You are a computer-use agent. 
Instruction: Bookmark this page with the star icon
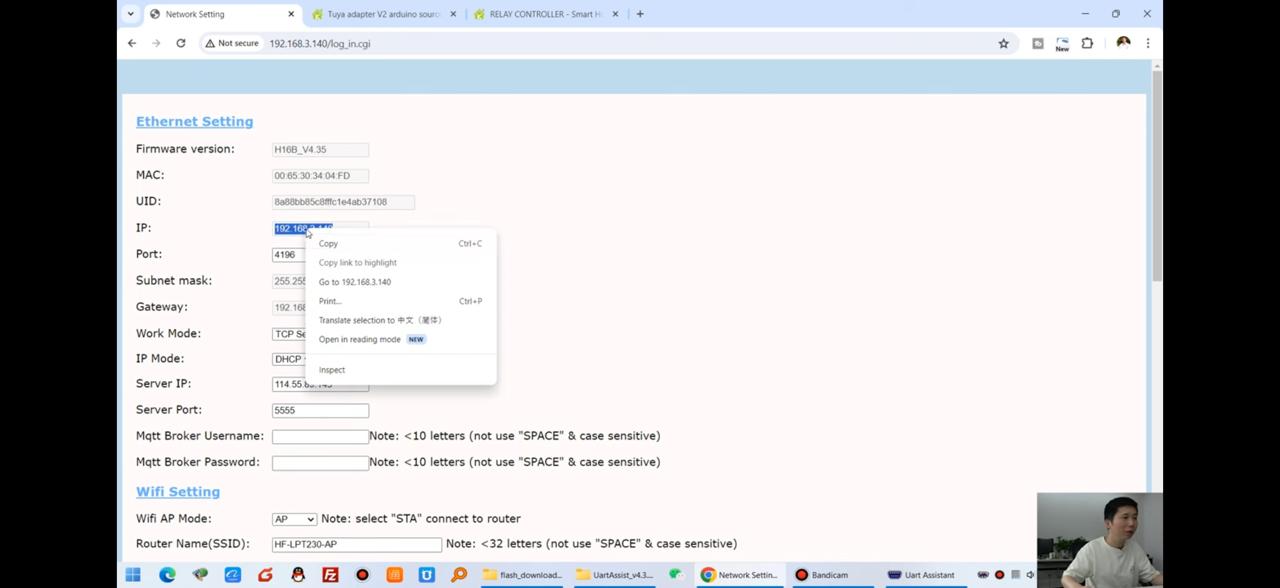1003,43
